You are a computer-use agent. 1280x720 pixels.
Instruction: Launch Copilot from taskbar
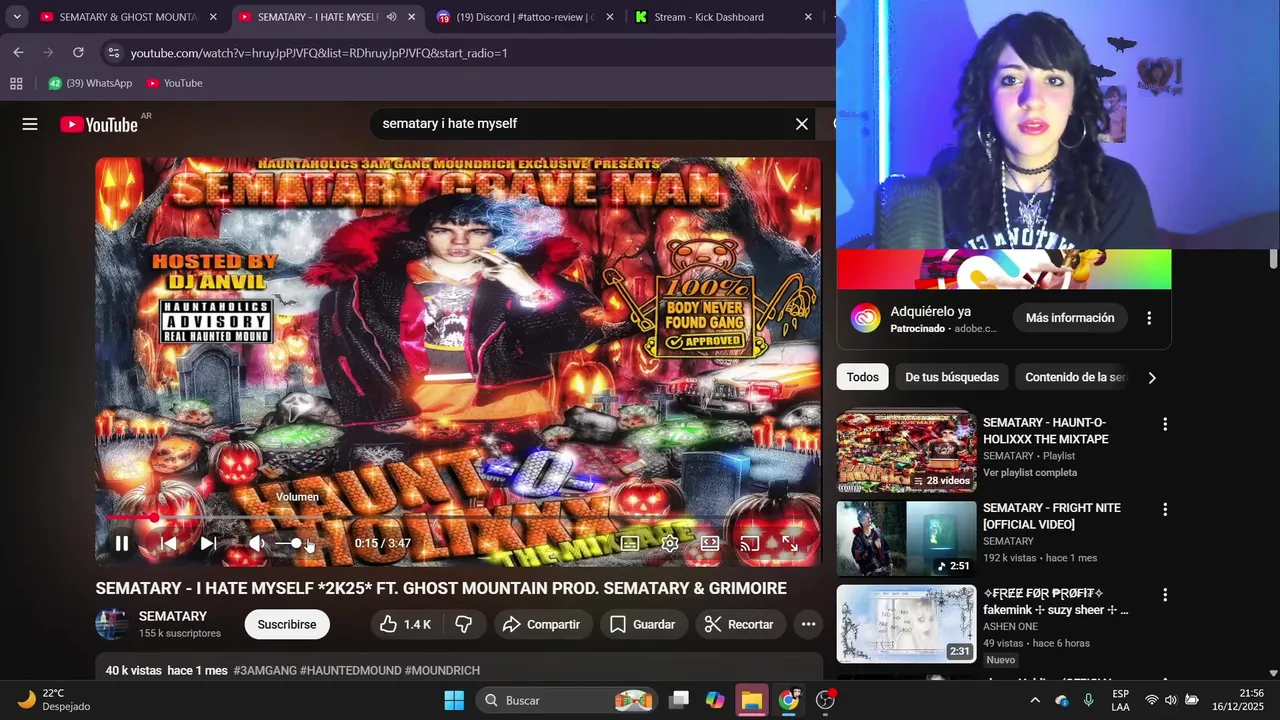[715, 700]
